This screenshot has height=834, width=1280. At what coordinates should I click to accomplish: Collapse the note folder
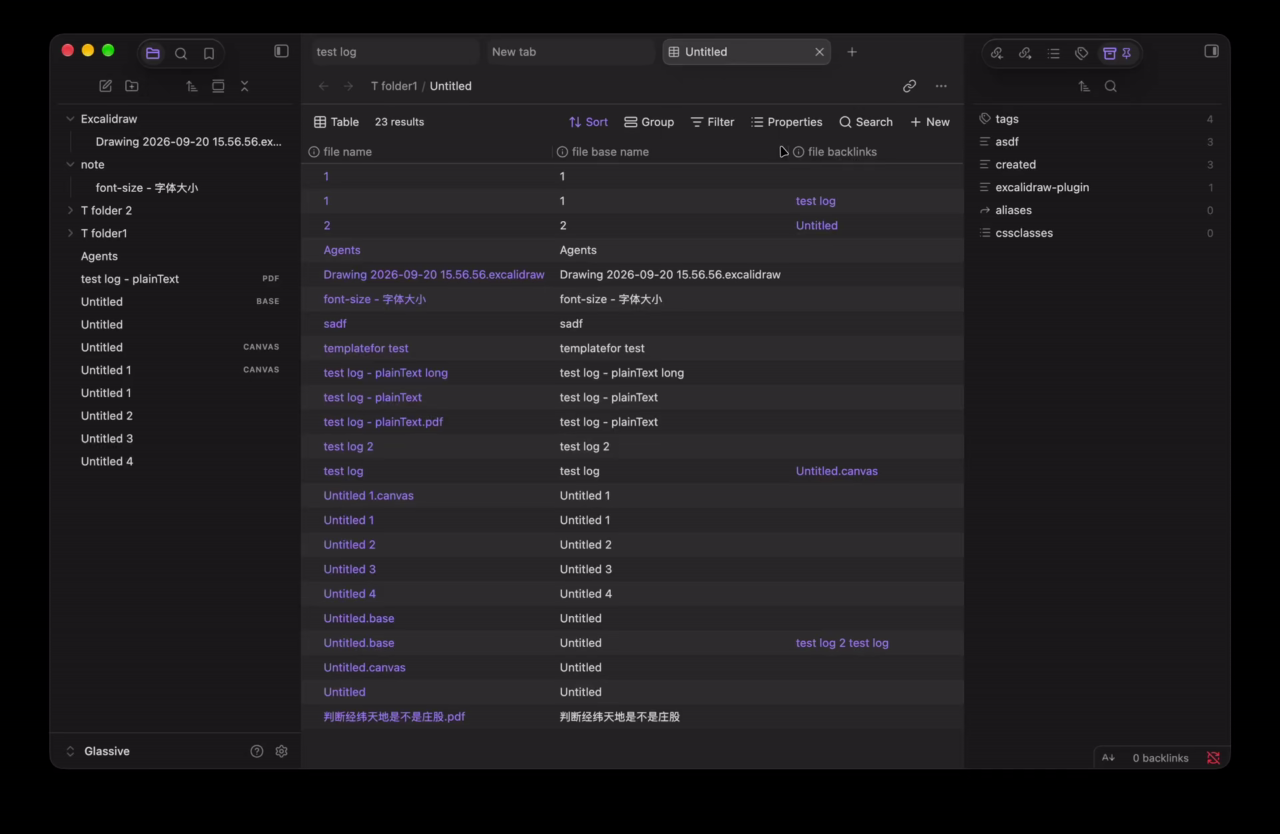coord(70,165)
